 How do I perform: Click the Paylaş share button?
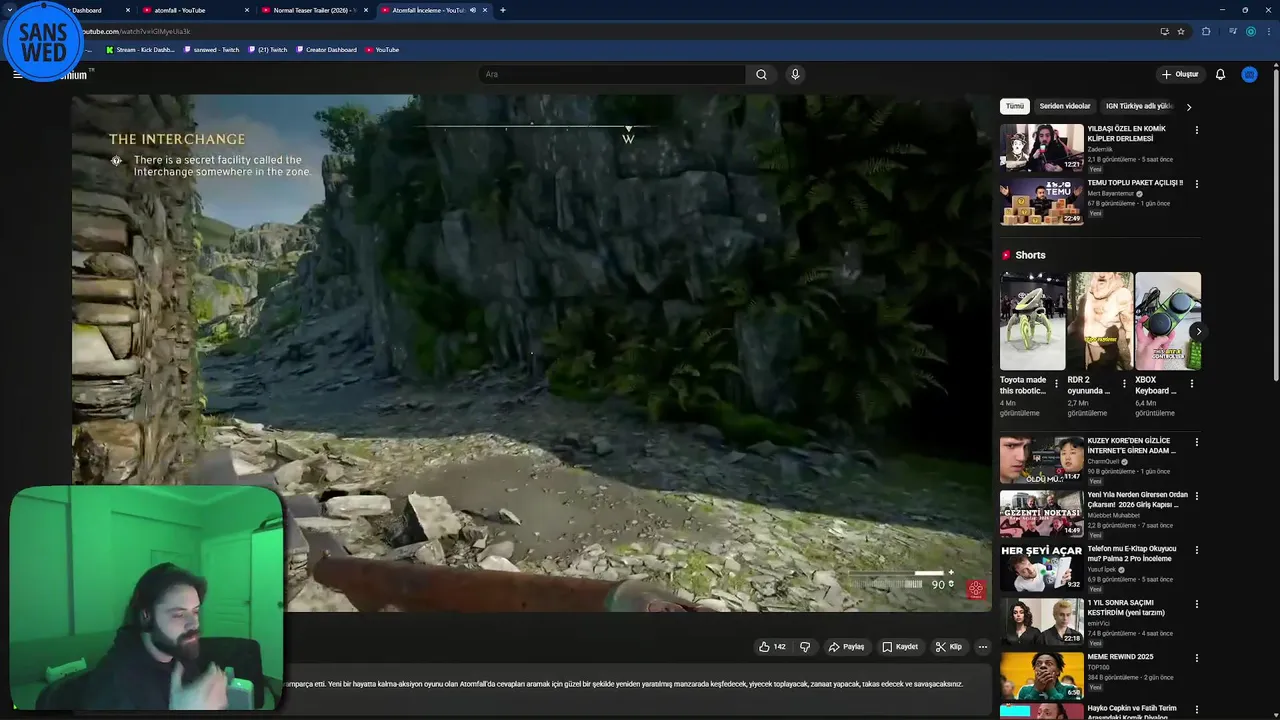(x=846, y=647)
